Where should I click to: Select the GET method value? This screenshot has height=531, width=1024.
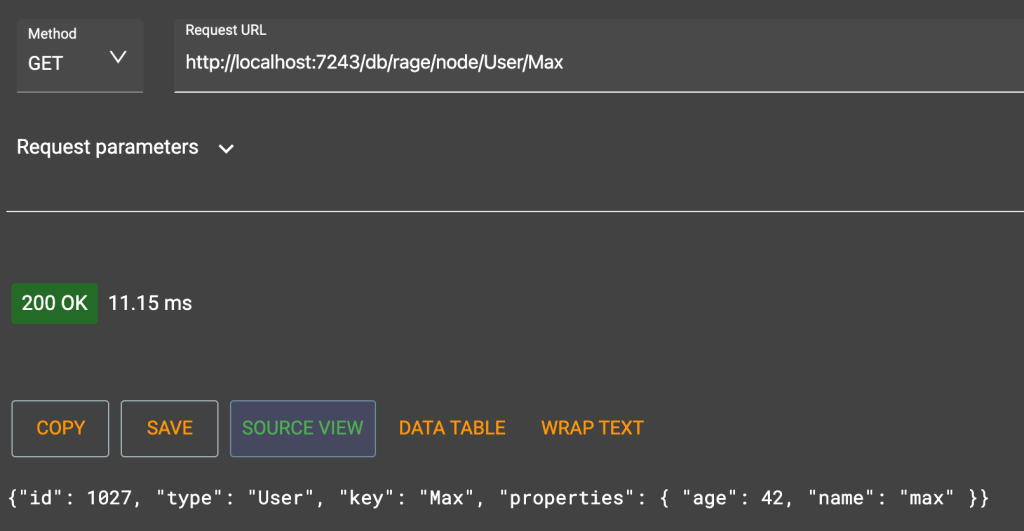pos(46,63)
